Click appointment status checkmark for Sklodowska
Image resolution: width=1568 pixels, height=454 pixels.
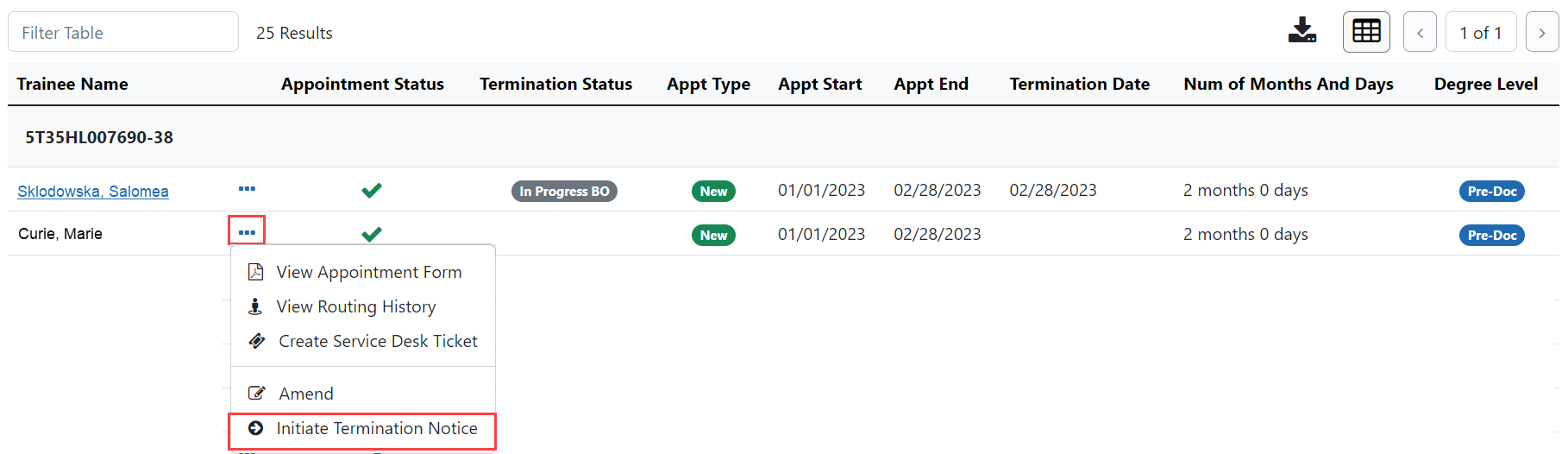coord(372,190)
